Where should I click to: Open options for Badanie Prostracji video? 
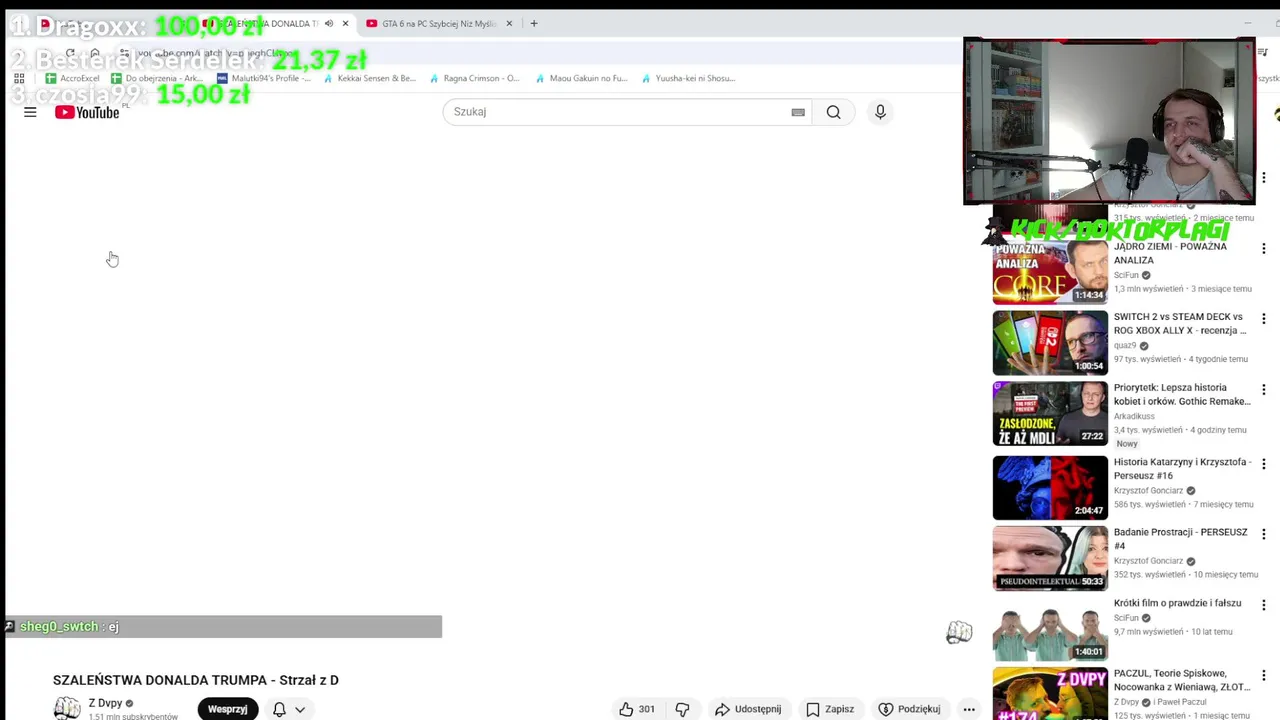coord(1263,534)
